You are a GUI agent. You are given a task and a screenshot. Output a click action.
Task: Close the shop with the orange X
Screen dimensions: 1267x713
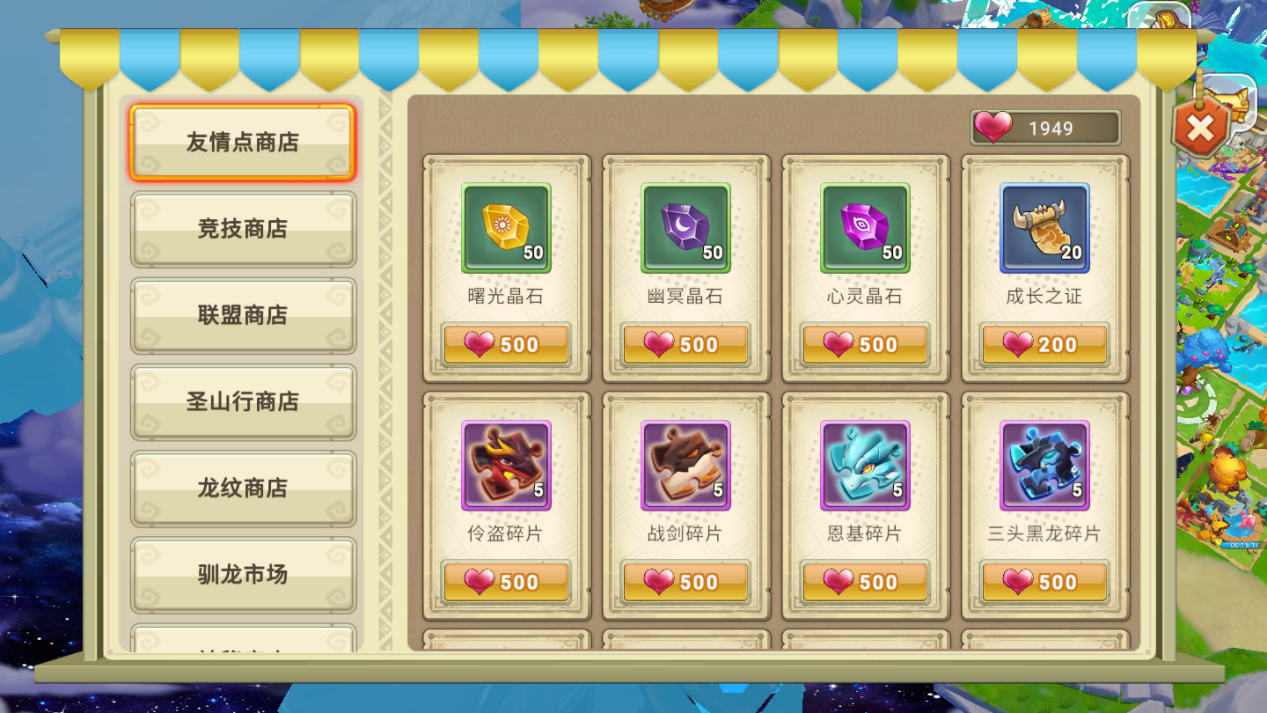(x=1200, y=127)
